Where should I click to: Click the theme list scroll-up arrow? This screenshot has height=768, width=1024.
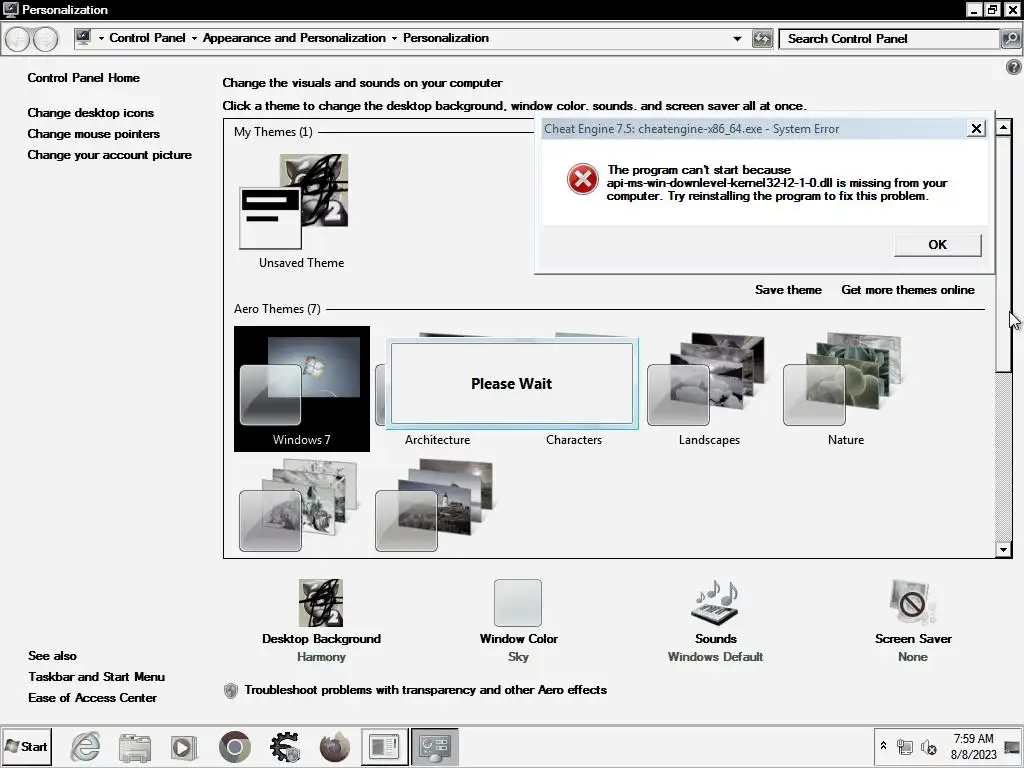point(1003,127)
